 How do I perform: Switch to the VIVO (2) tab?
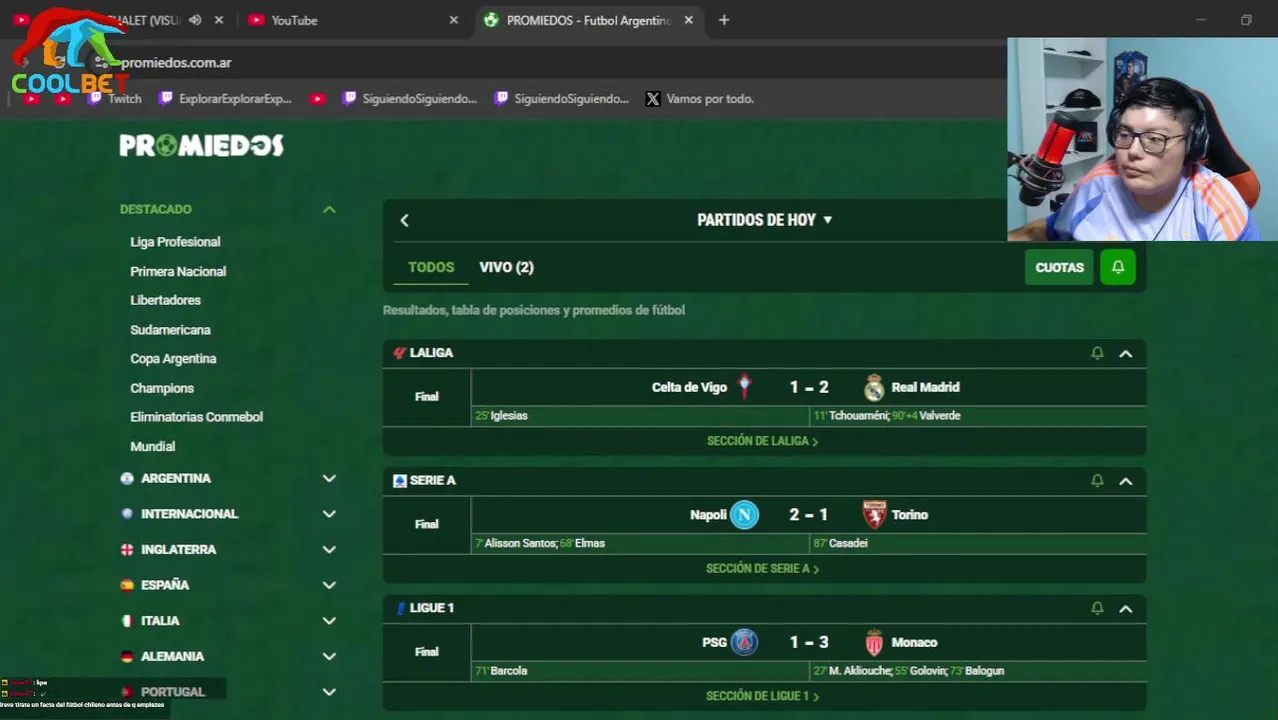pos(506,267)
